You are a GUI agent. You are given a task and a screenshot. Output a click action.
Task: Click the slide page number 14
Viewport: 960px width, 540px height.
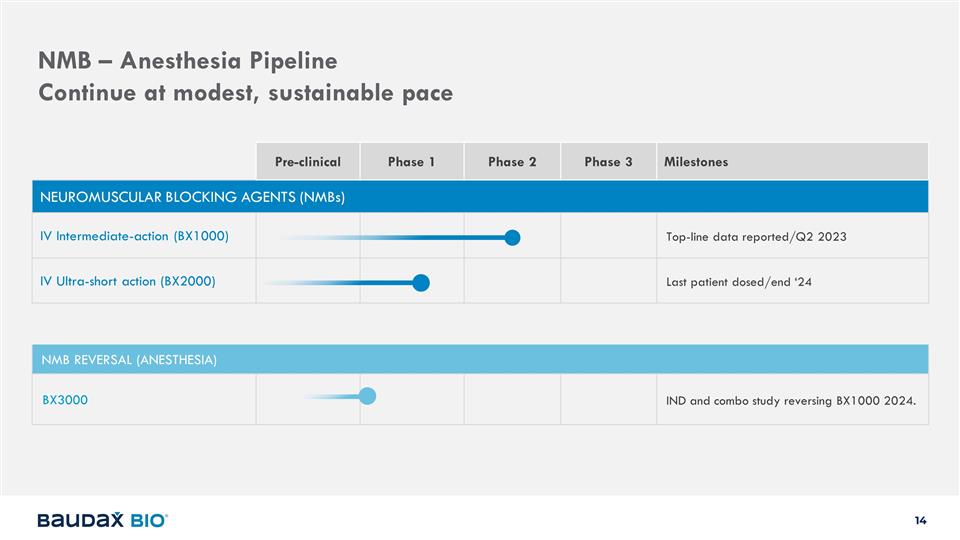[920, 520]
